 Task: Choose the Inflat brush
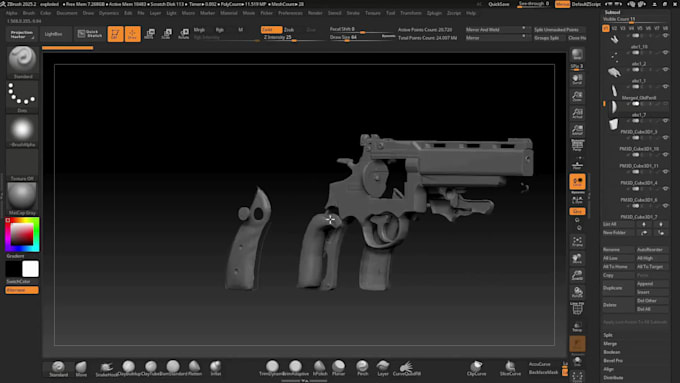(x=216, y=368)
